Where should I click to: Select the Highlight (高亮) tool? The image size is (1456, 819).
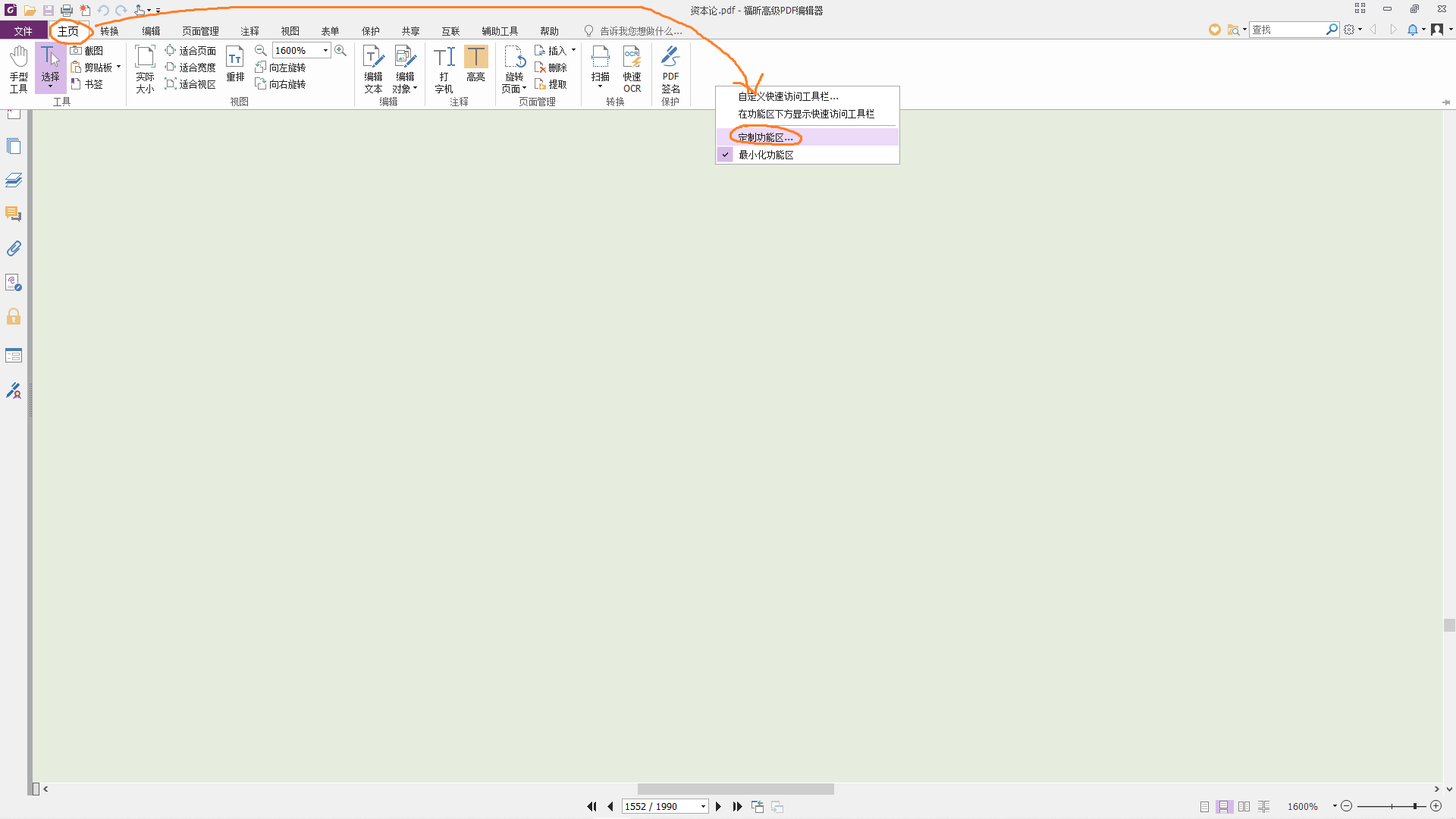pos(475,64)
